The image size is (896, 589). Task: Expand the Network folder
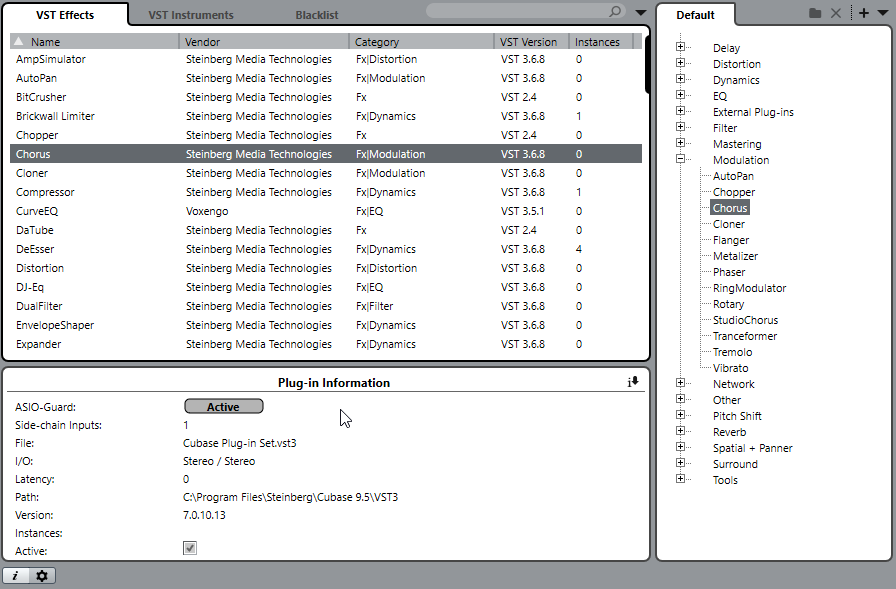point(680,383)
